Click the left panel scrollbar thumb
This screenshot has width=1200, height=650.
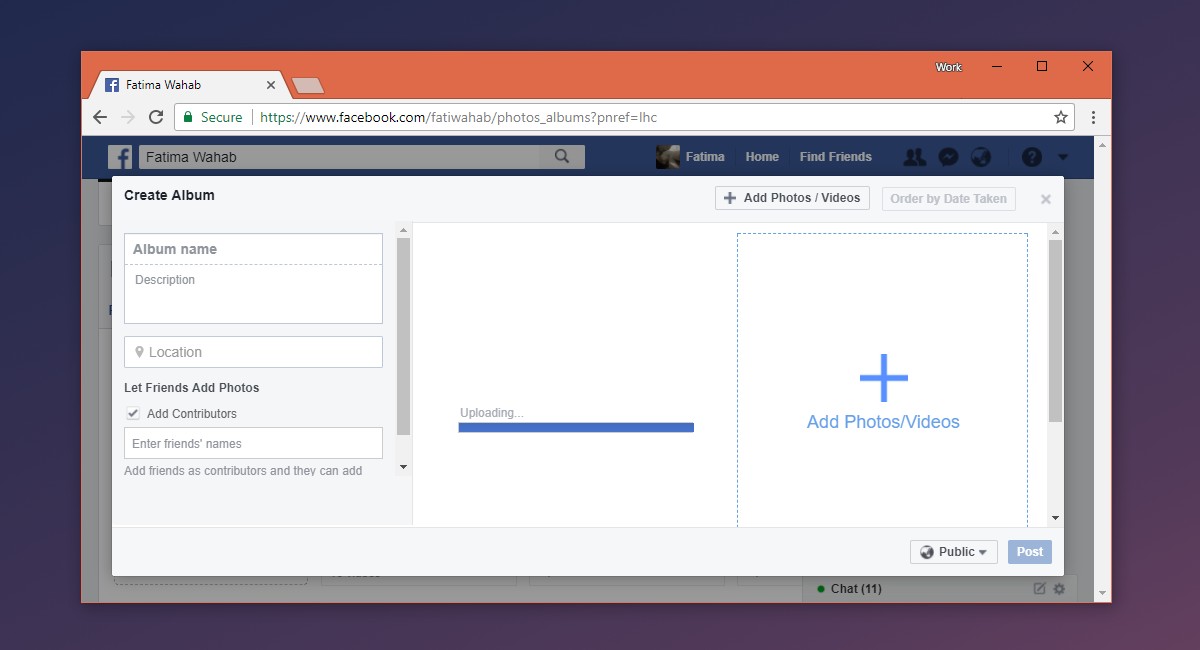pos(403,336)
